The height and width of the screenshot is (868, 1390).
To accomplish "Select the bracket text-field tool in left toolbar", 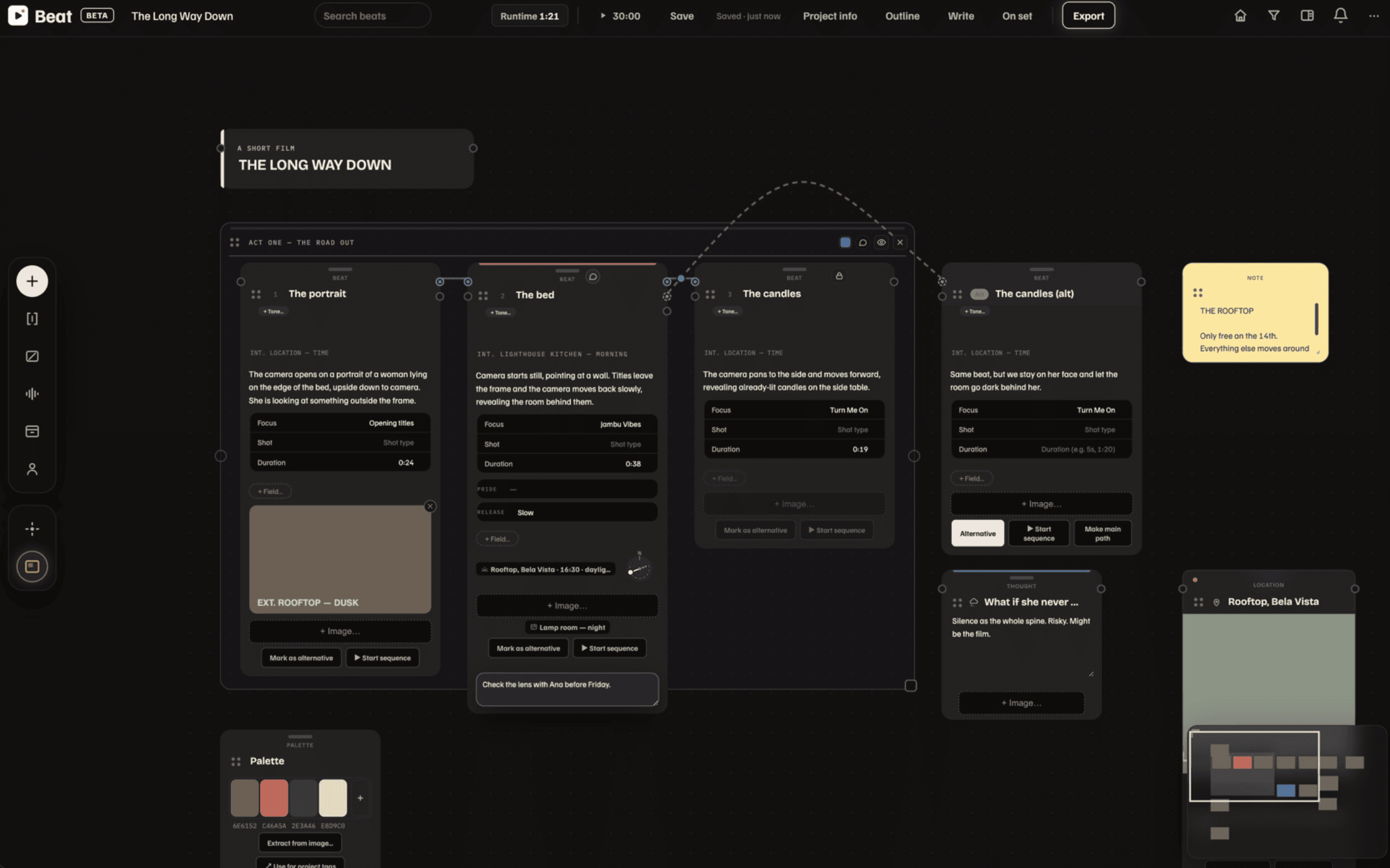I will pyautogui.click(x=32, y=319).
